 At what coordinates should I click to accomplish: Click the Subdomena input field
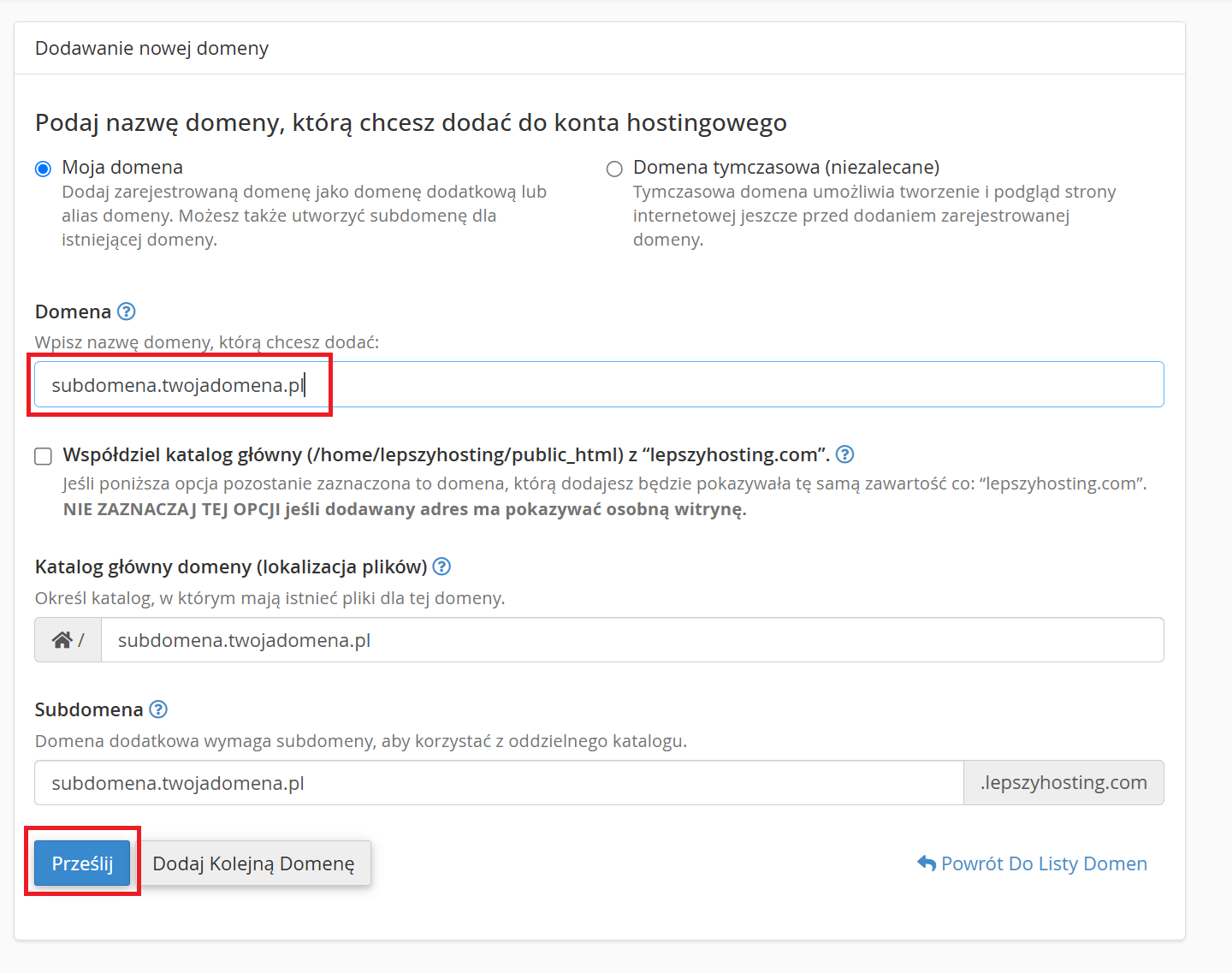[499, 783]
